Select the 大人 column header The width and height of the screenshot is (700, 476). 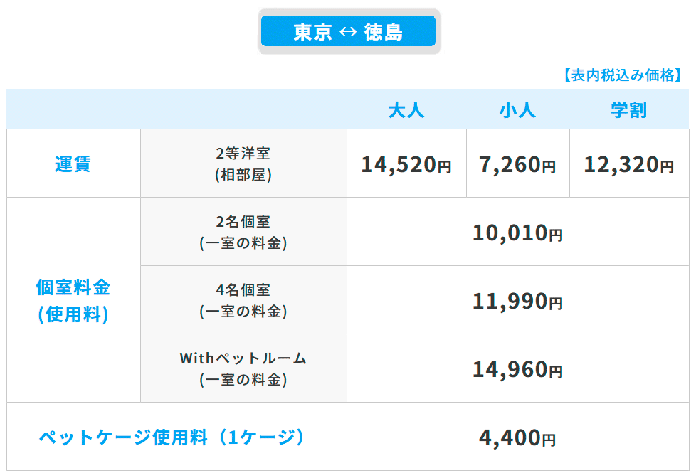point(406,110)
